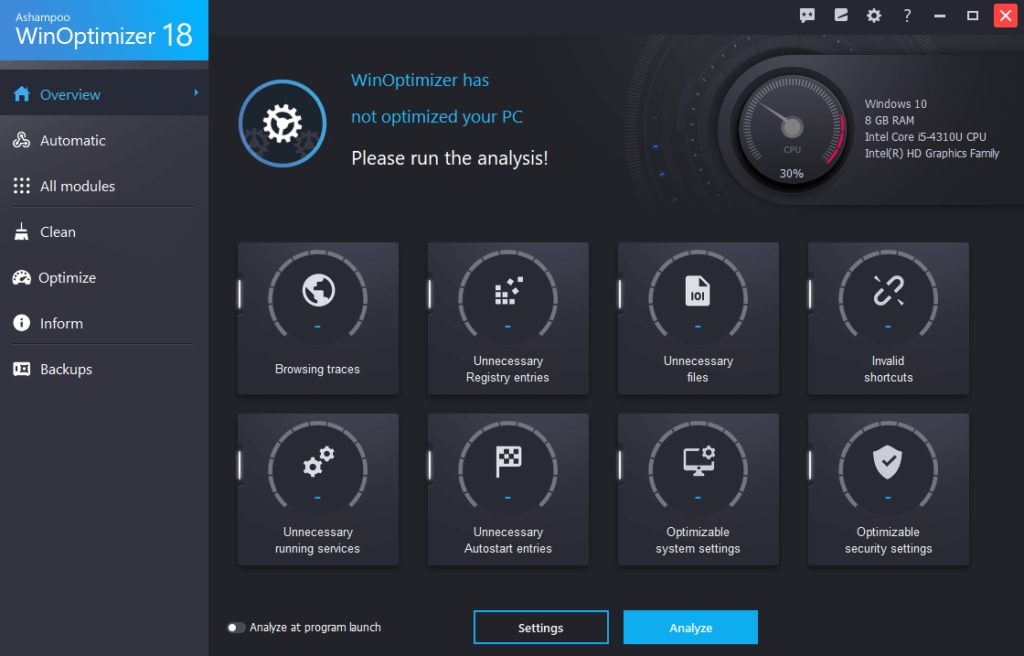Click the Analyze at program launch label
The height and width of the screenshot is (656, 1024).
[x=315, y=627]
